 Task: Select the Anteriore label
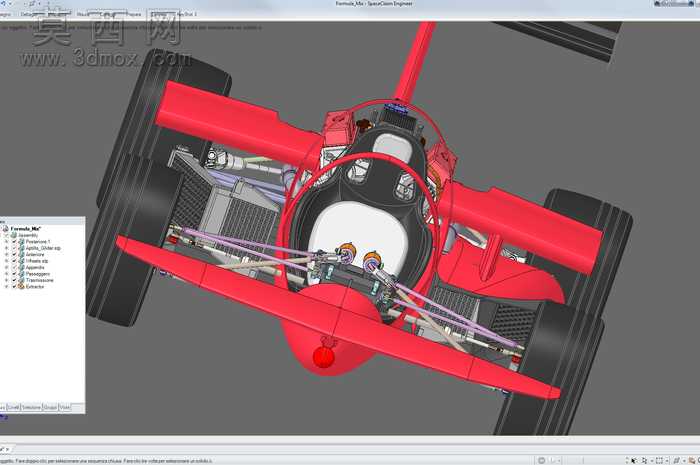(x=35, y=254)
